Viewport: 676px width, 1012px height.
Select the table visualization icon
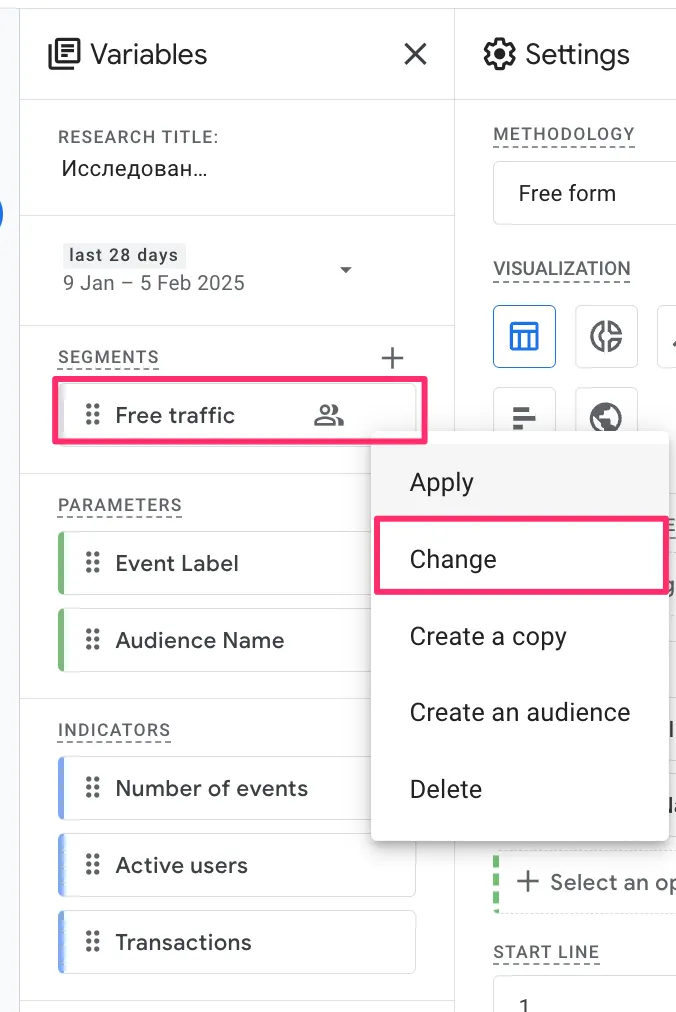[524, 337]
